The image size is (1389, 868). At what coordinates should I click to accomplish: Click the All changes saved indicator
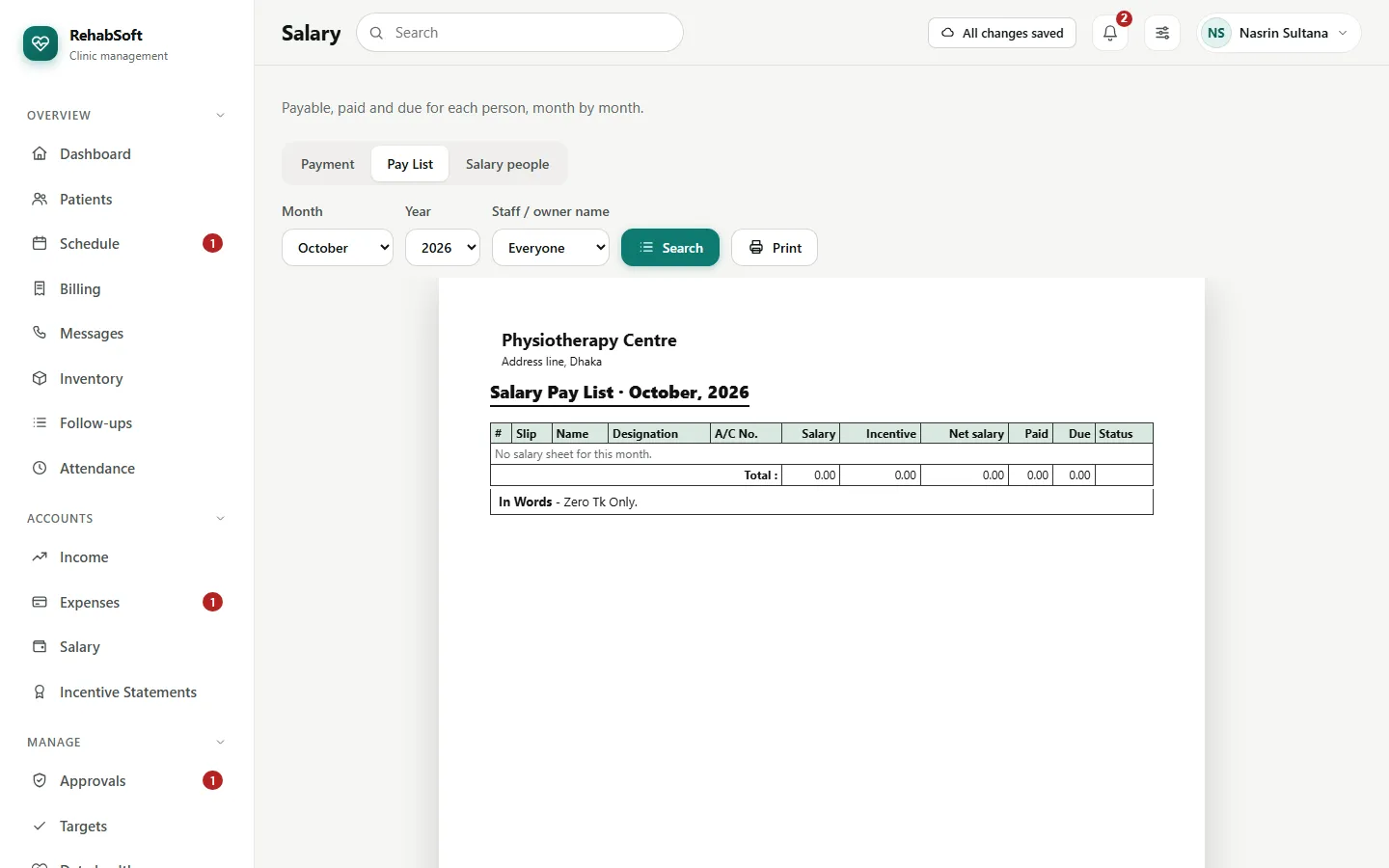tap(1002, 33)
